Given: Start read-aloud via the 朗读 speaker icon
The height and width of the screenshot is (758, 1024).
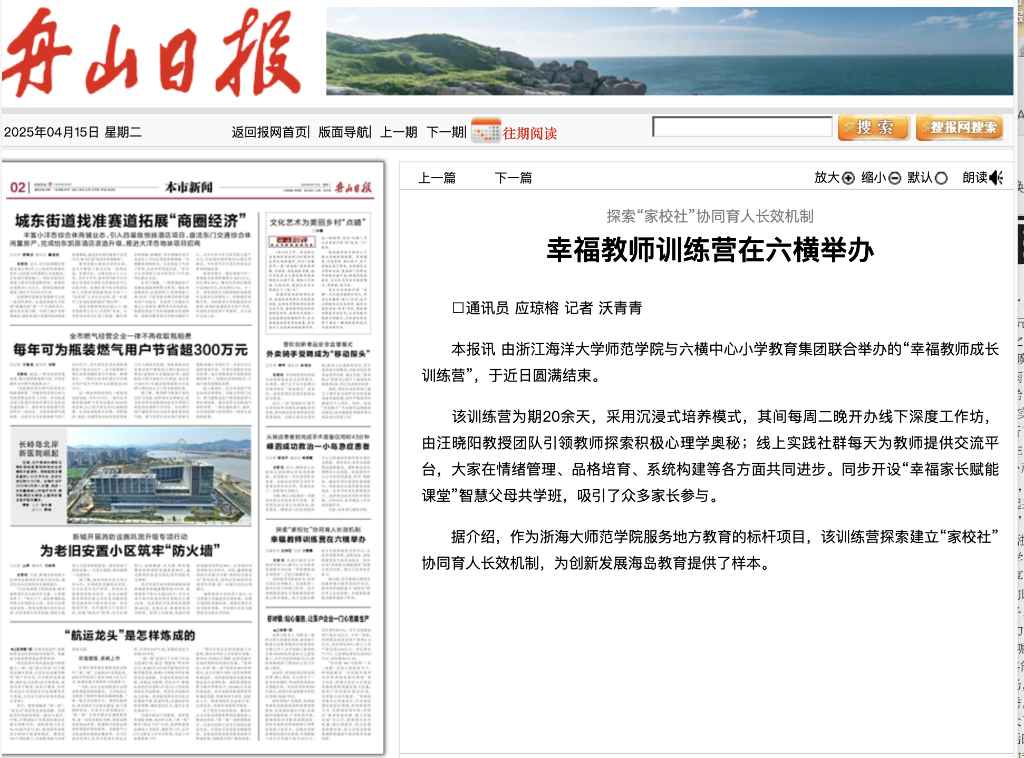Looking at the screenshot, I should [x=993, y=176].
